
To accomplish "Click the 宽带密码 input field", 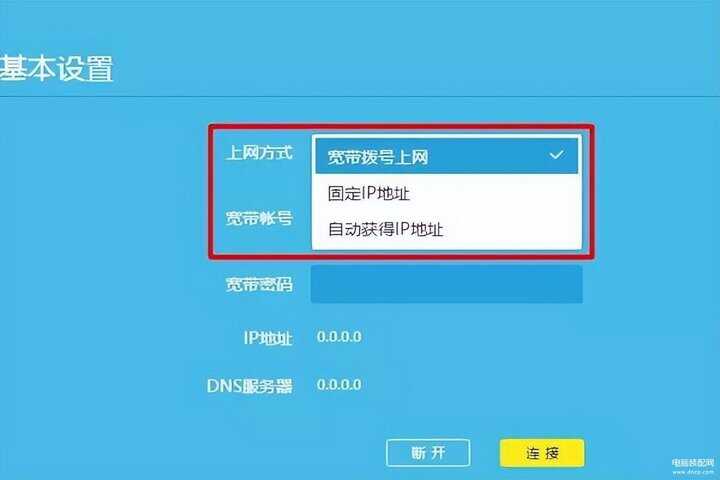I will coord(446,284).
